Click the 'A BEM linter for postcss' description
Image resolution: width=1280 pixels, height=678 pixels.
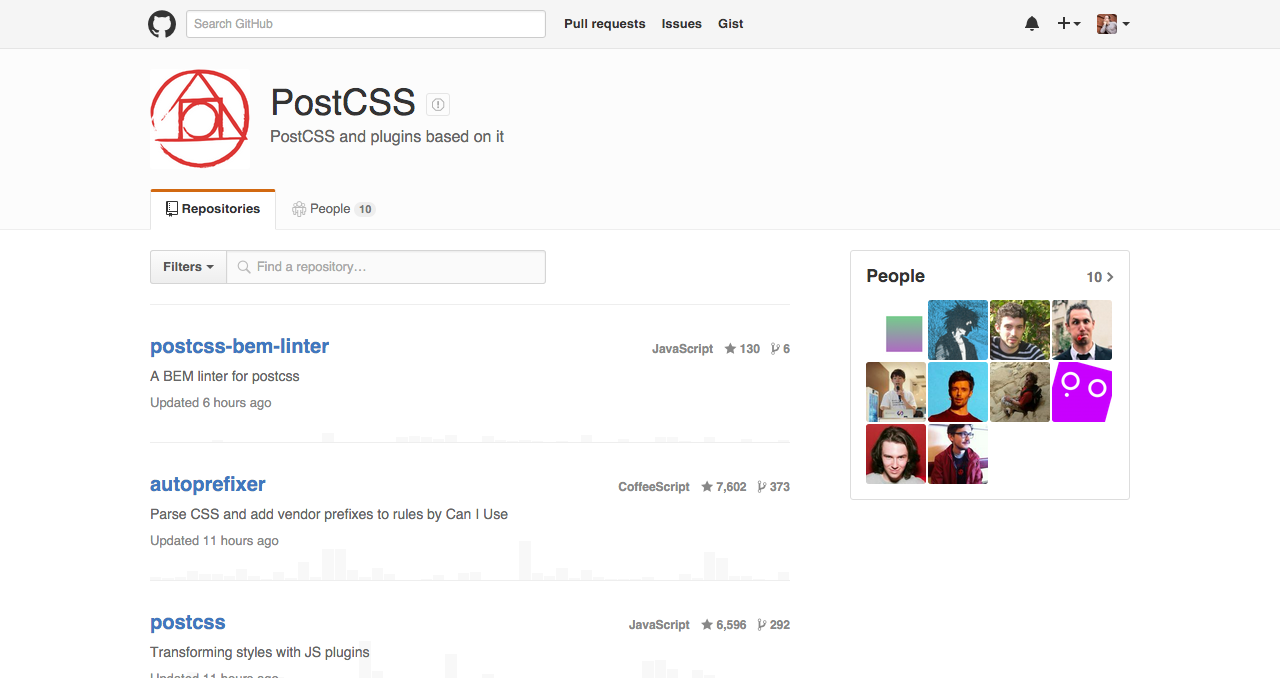[225, 376]
